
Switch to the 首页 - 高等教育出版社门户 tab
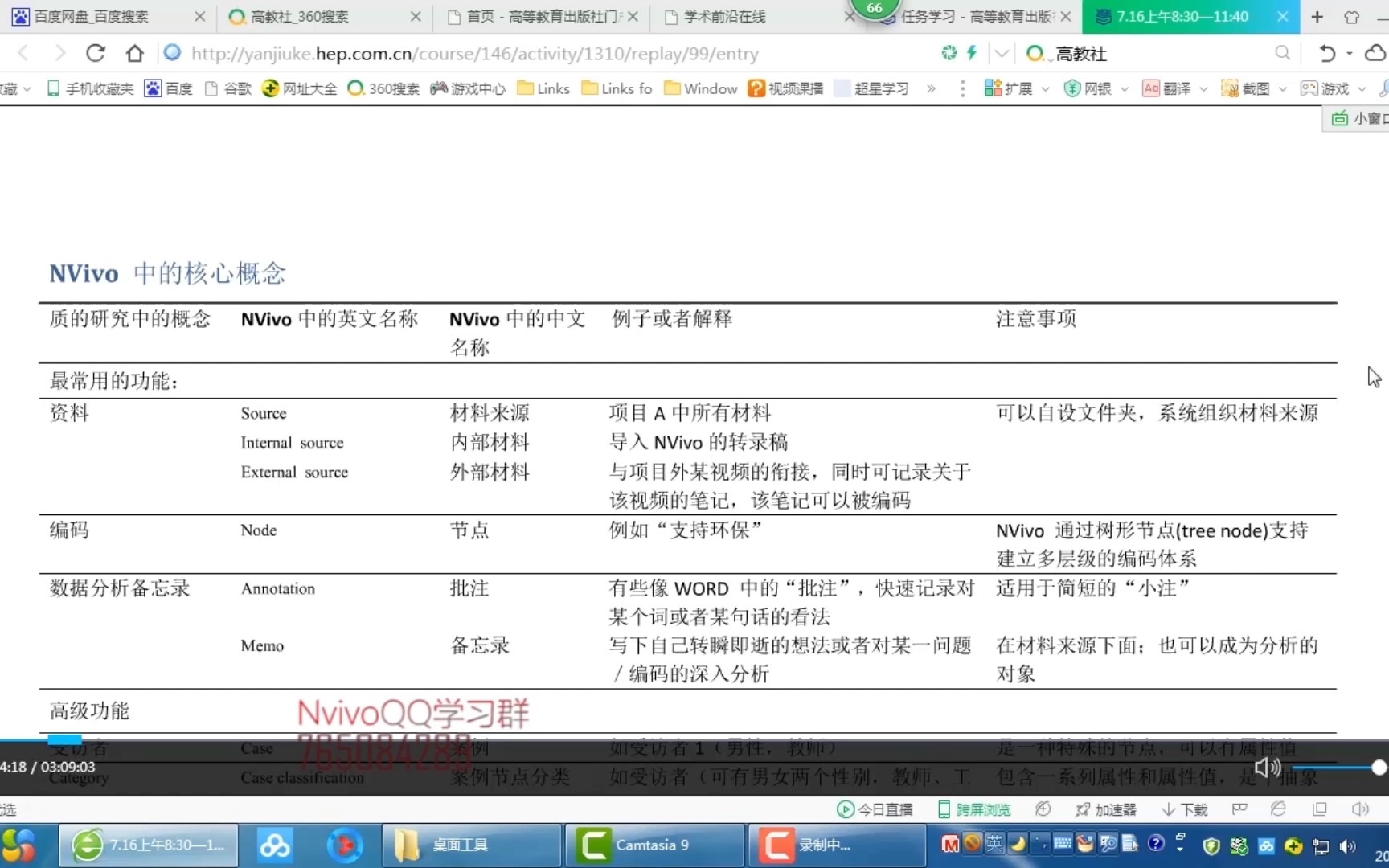click(541, 16)
